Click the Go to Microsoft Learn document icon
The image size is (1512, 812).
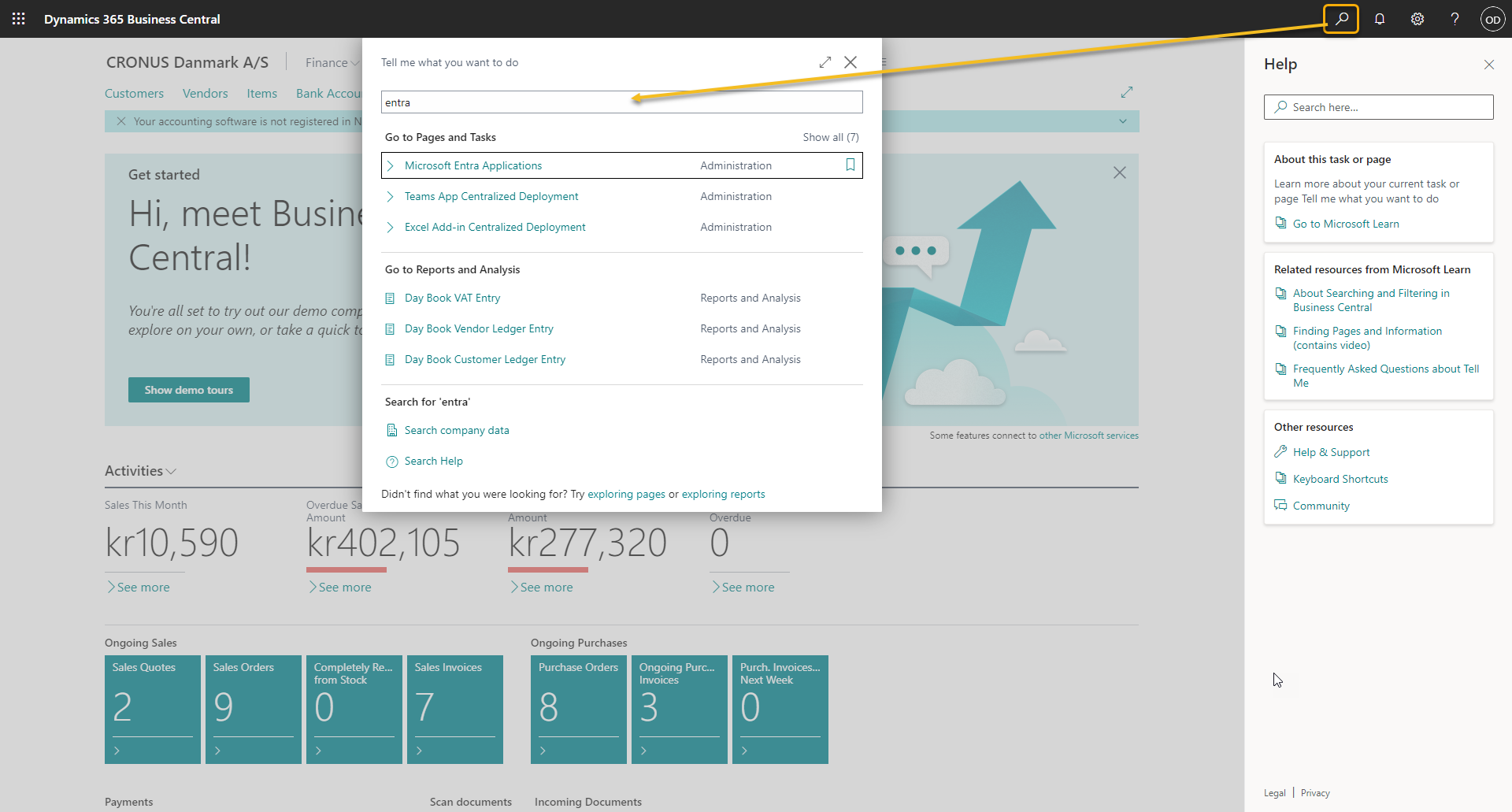pyautogui.click(x=1280, y=223)
